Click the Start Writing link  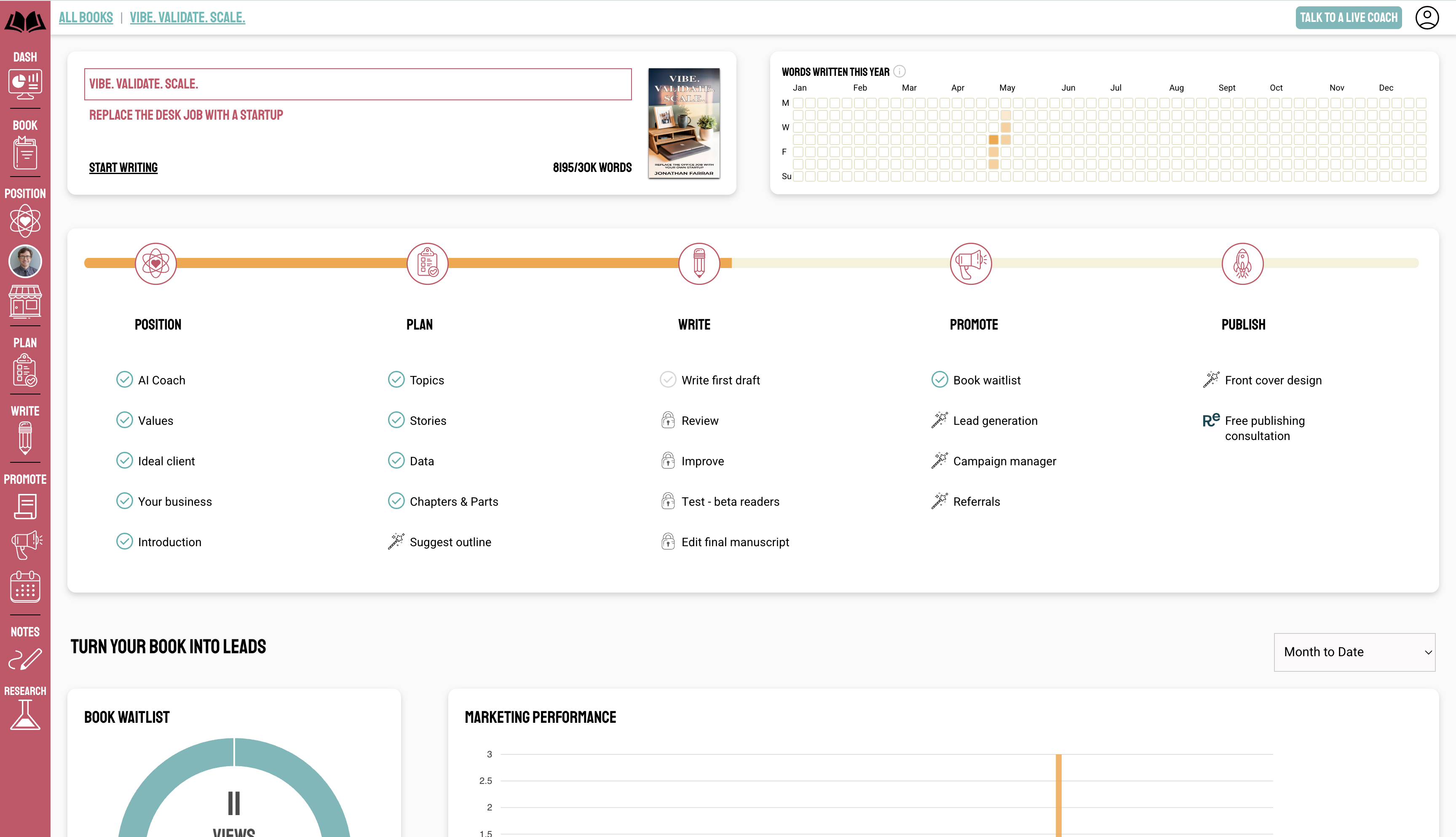pyautogui.click(x=123, y=167)
